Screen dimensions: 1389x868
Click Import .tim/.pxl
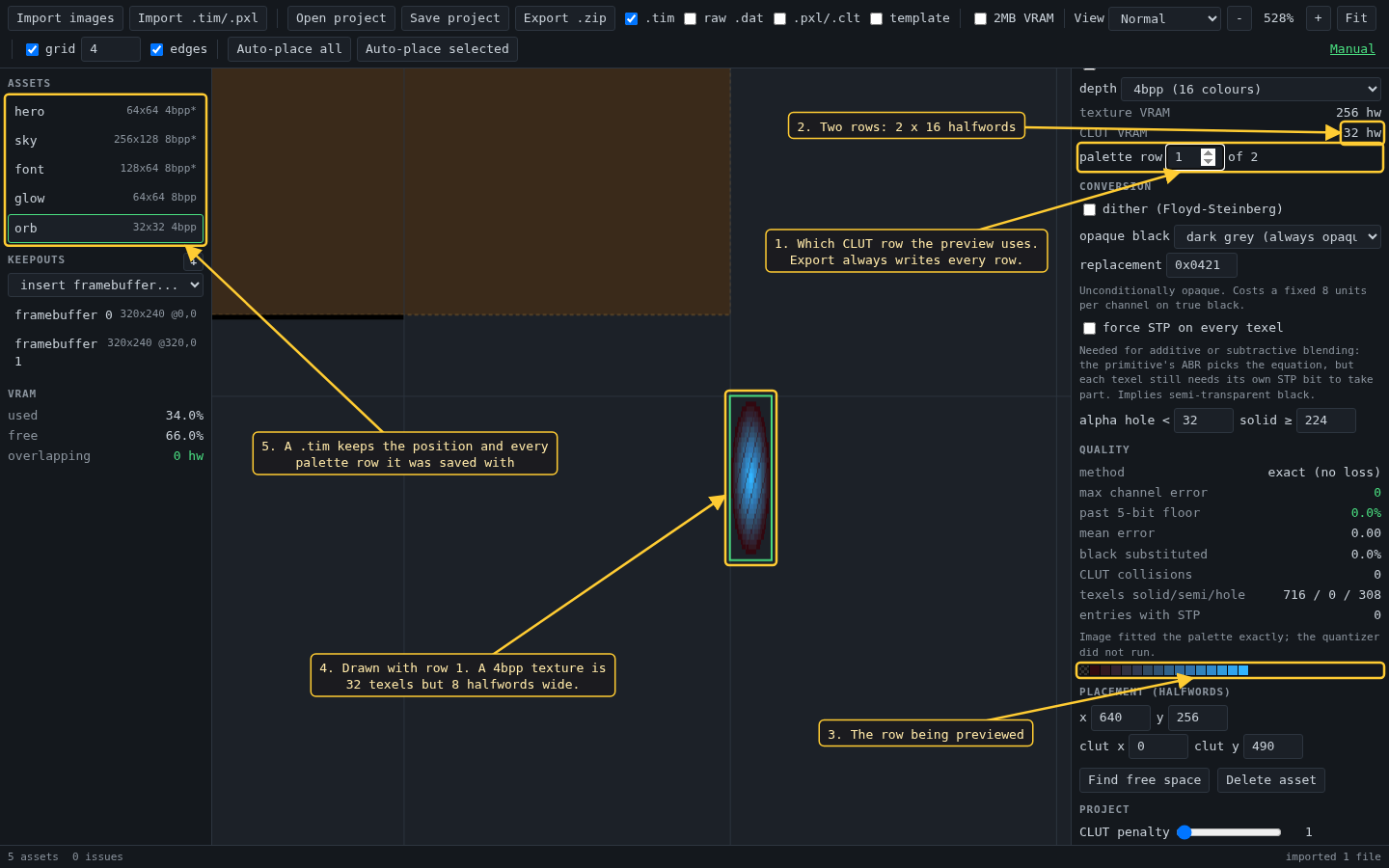click(198, 18)
